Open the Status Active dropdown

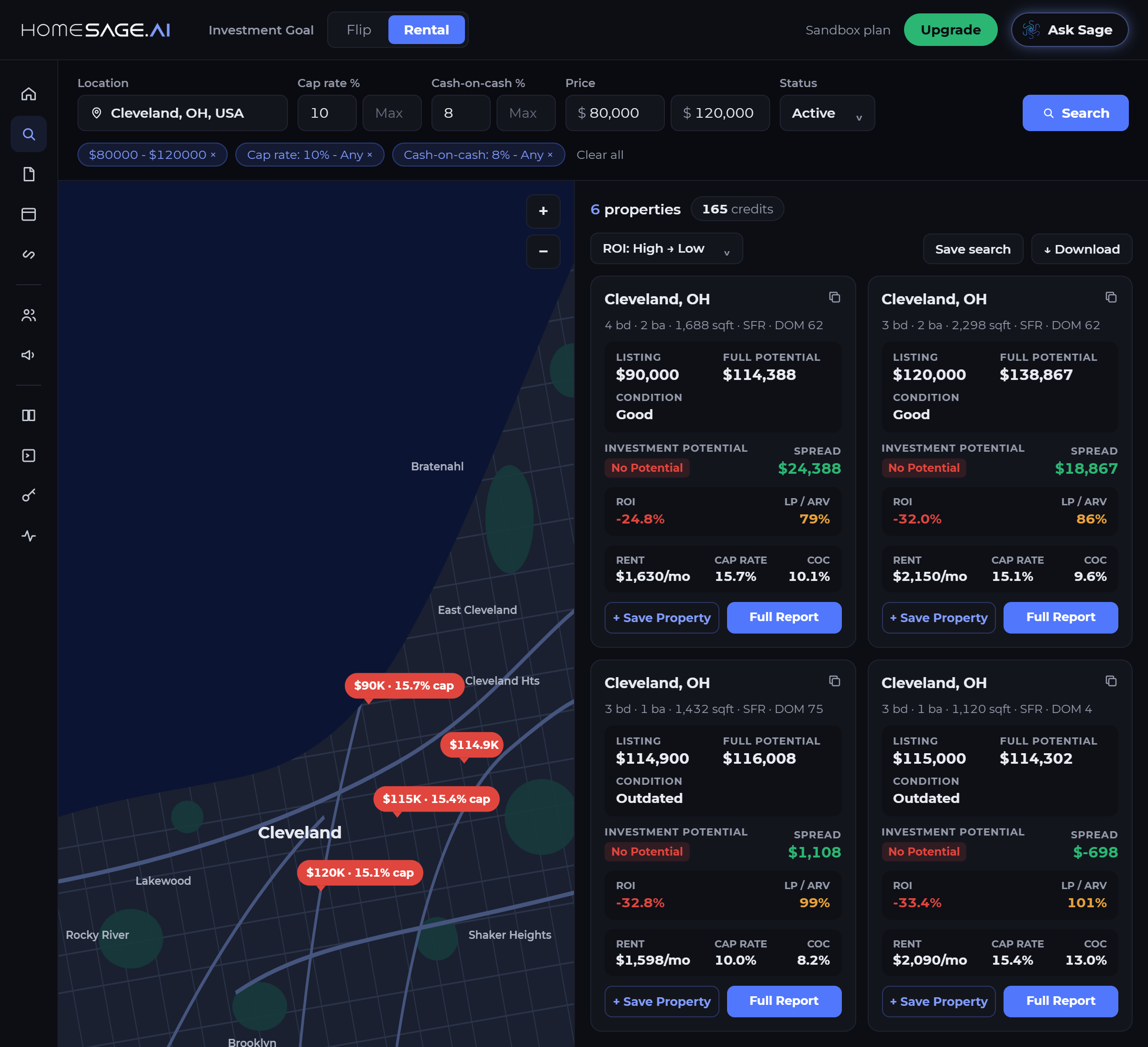point(827,113)
